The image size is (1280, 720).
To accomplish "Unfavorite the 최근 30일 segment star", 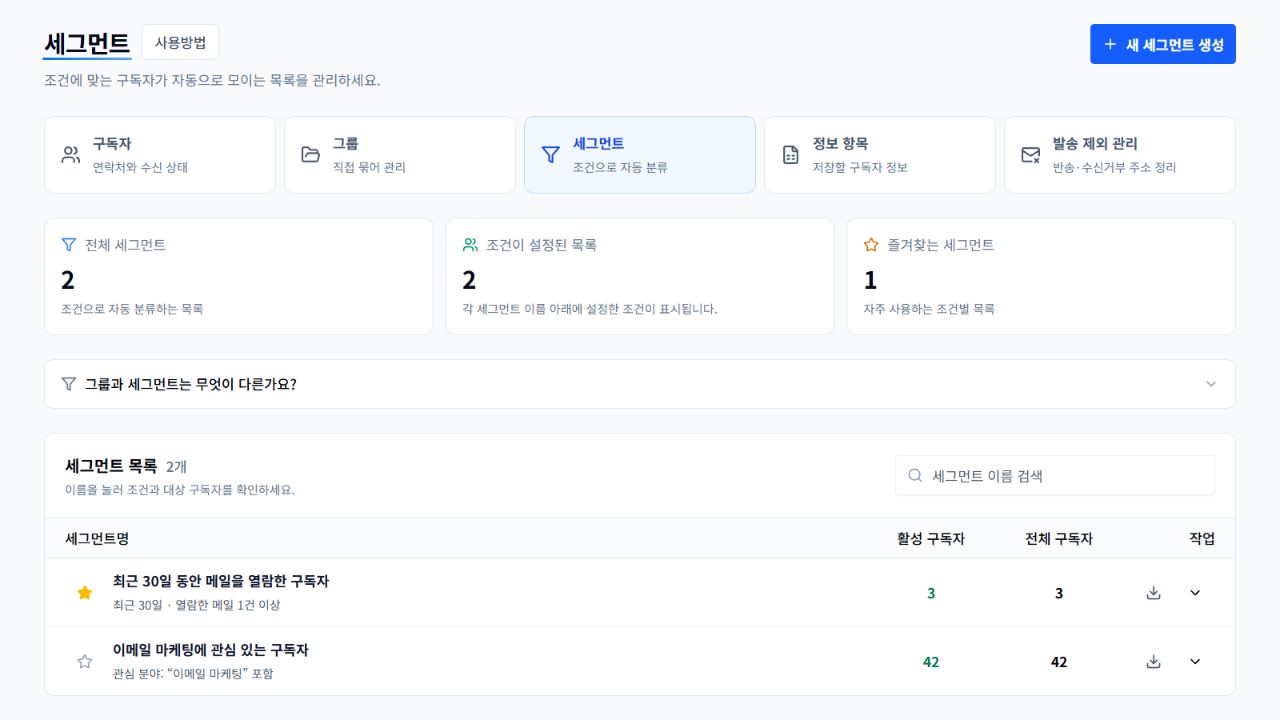I will point(85,593).
